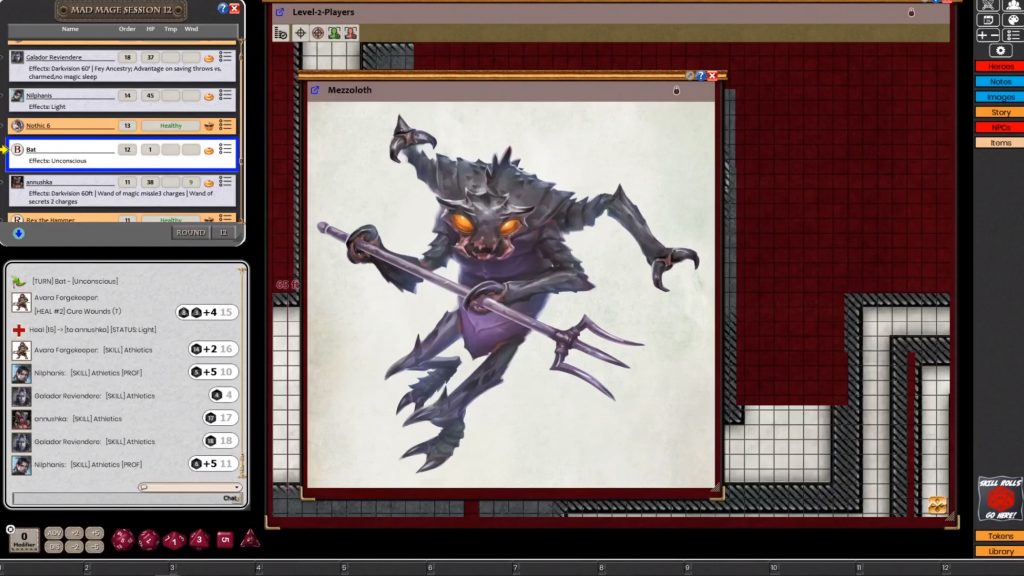Screen dimensions: 1024x576
Task: Open the Notes sidebar tab
Action: 1000,82
